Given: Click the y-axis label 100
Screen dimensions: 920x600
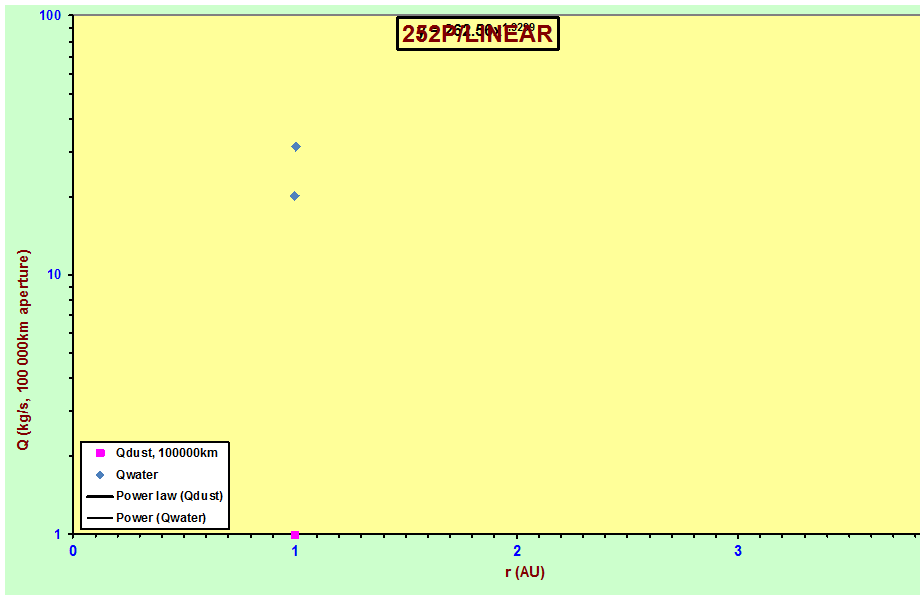Looking at the screenshot, I should (x=50, y=15).
